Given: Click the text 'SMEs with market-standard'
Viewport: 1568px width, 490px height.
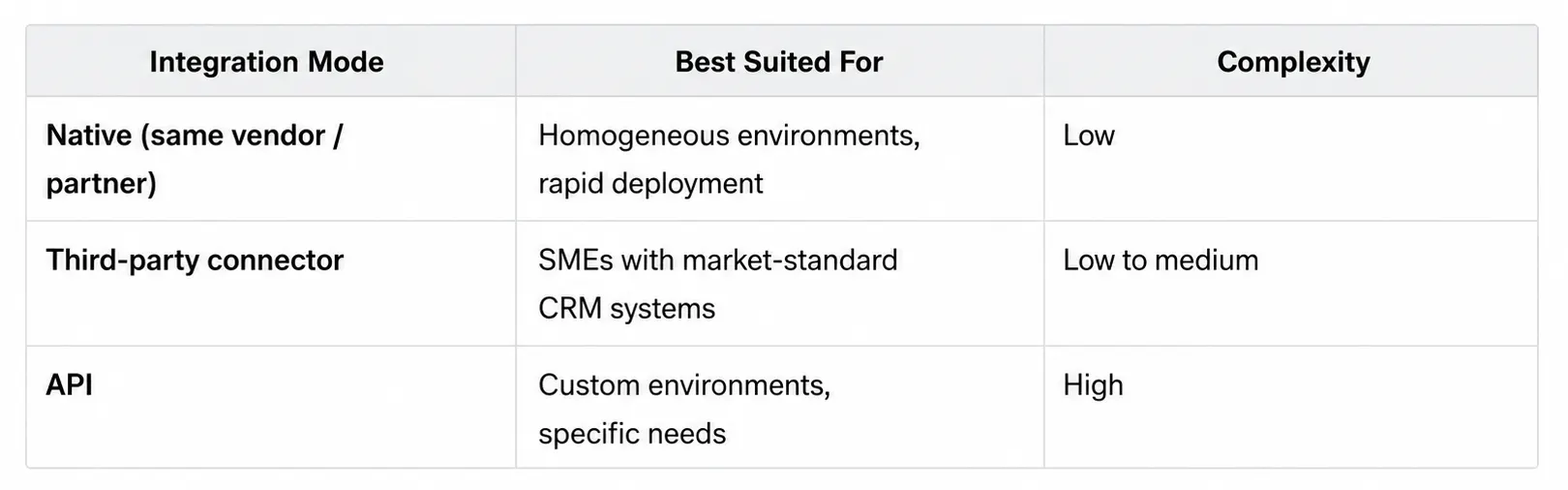Looking at the screenshot, I should [718, 260].
